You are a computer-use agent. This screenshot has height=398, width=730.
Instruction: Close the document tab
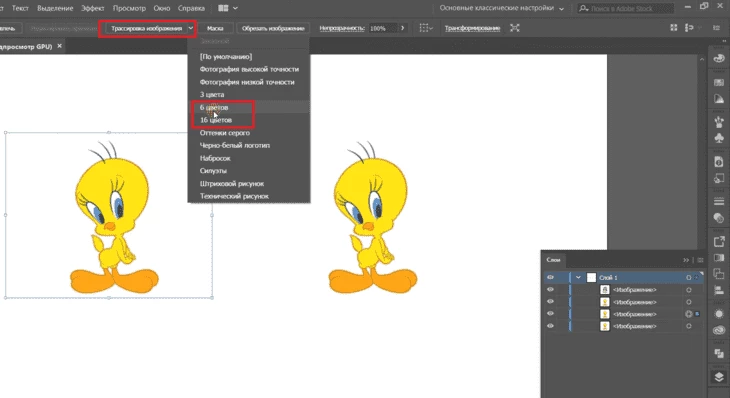pyautogui.click(x=60, y=46)
